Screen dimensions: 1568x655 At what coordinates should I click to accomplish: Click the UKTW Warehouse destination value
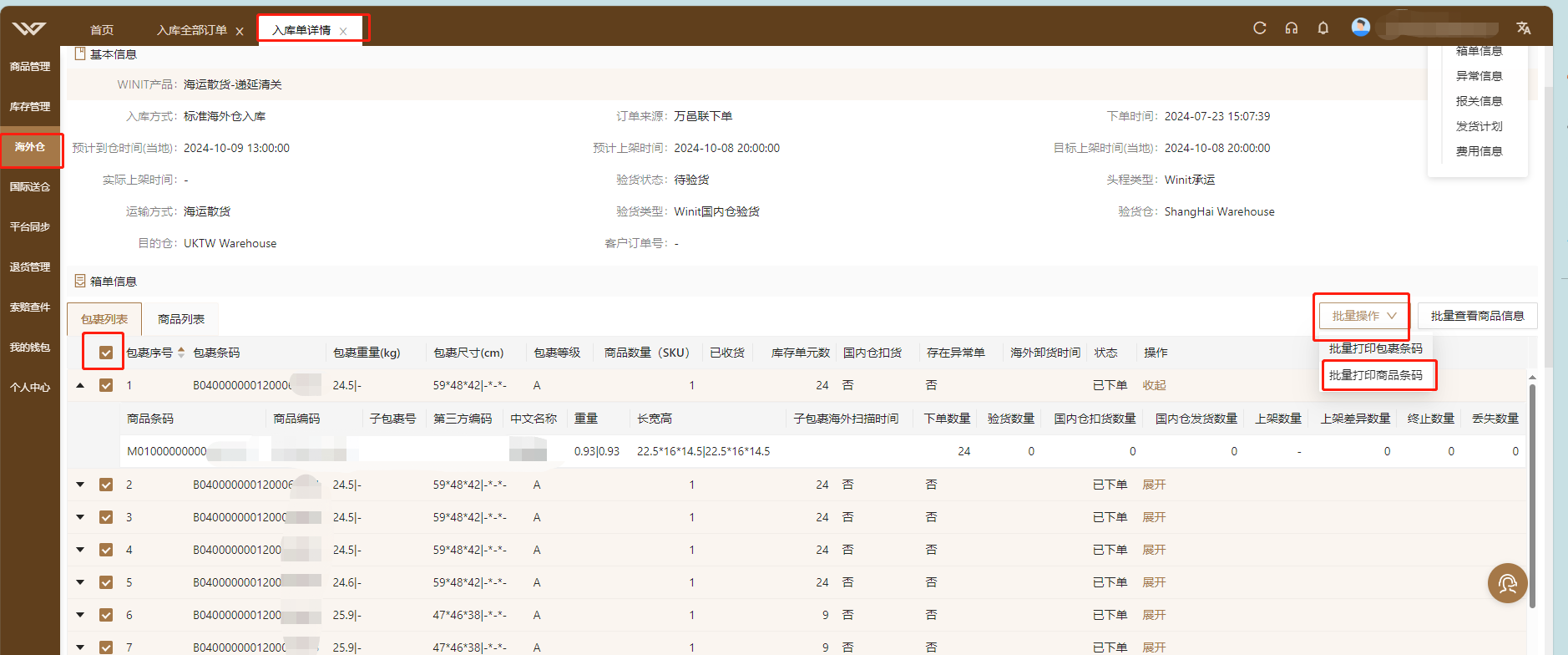(230, 243)
